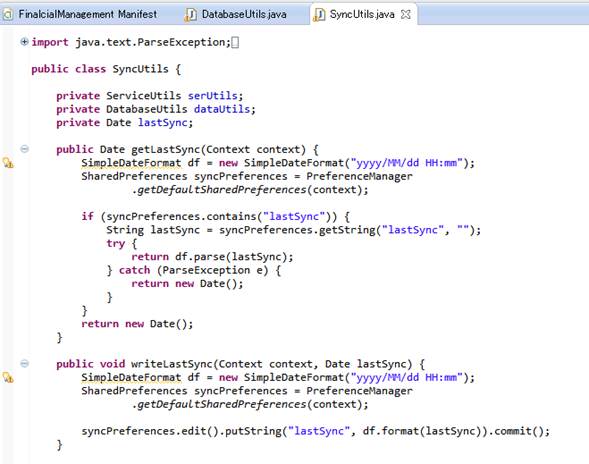Switch to the DatabaseUtils.java tab

click(x=236, y=15)
